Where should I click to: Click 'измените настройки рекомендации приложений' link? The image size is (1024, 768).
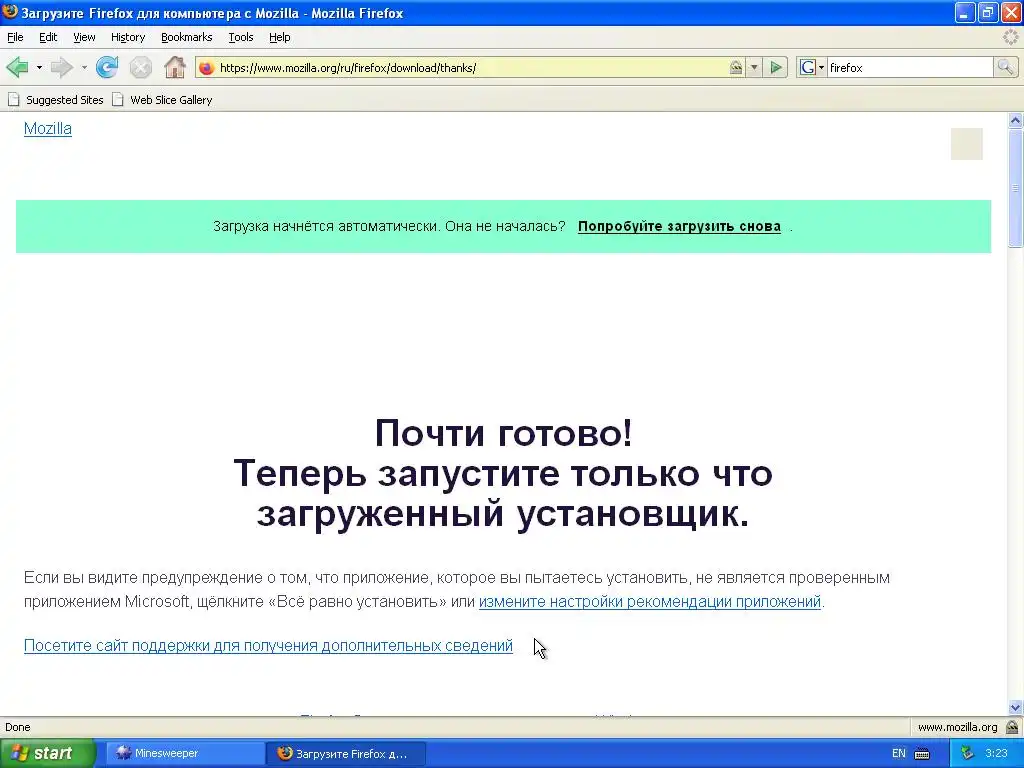point(650,601)
